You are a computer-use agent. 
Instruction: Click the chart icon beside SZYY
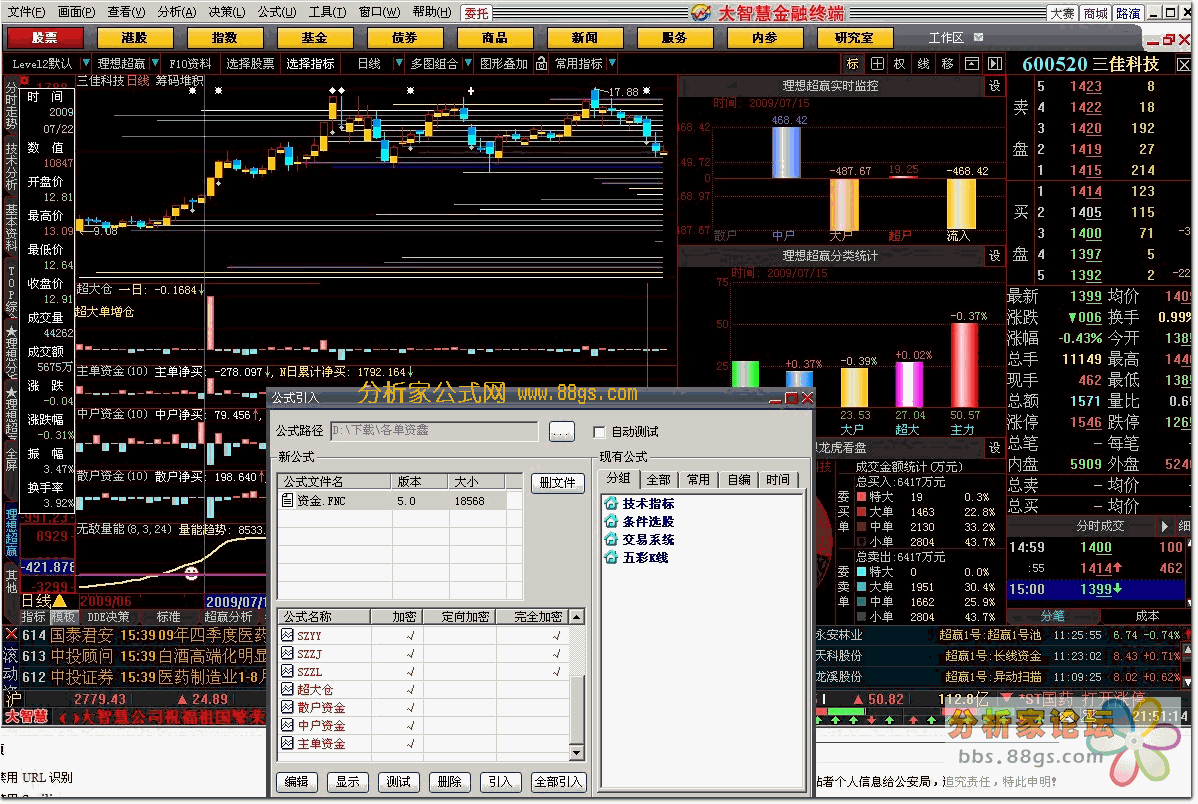287,635
